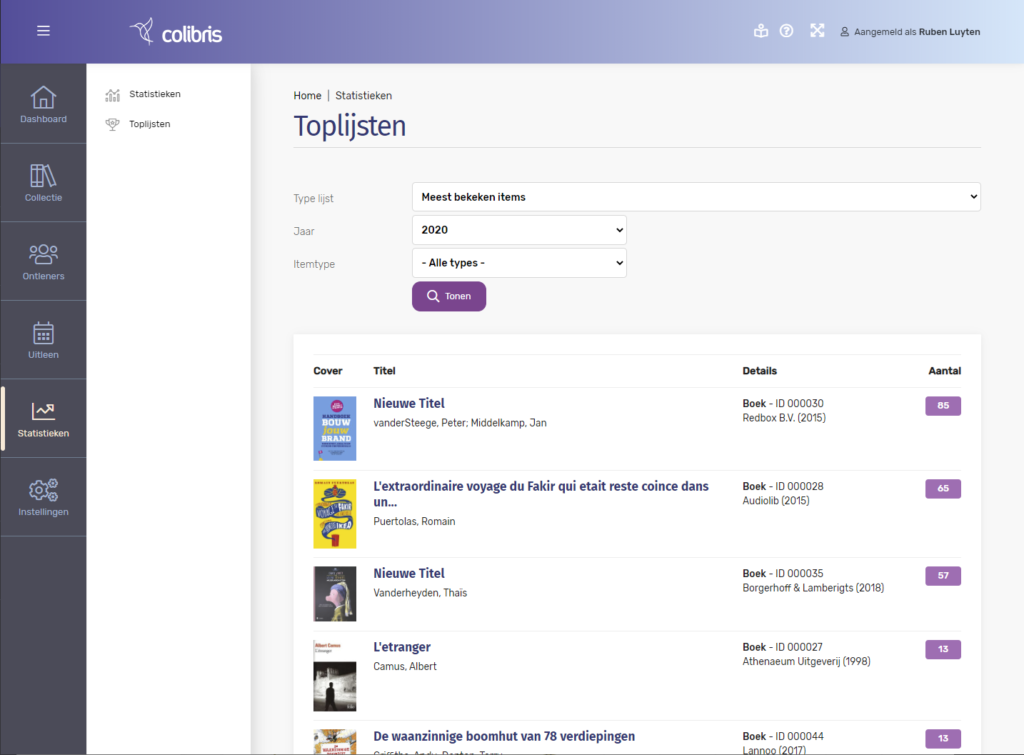Click the 13 badge for L'etranger
Screen dimensions: 1024x755
pos(943,649)
